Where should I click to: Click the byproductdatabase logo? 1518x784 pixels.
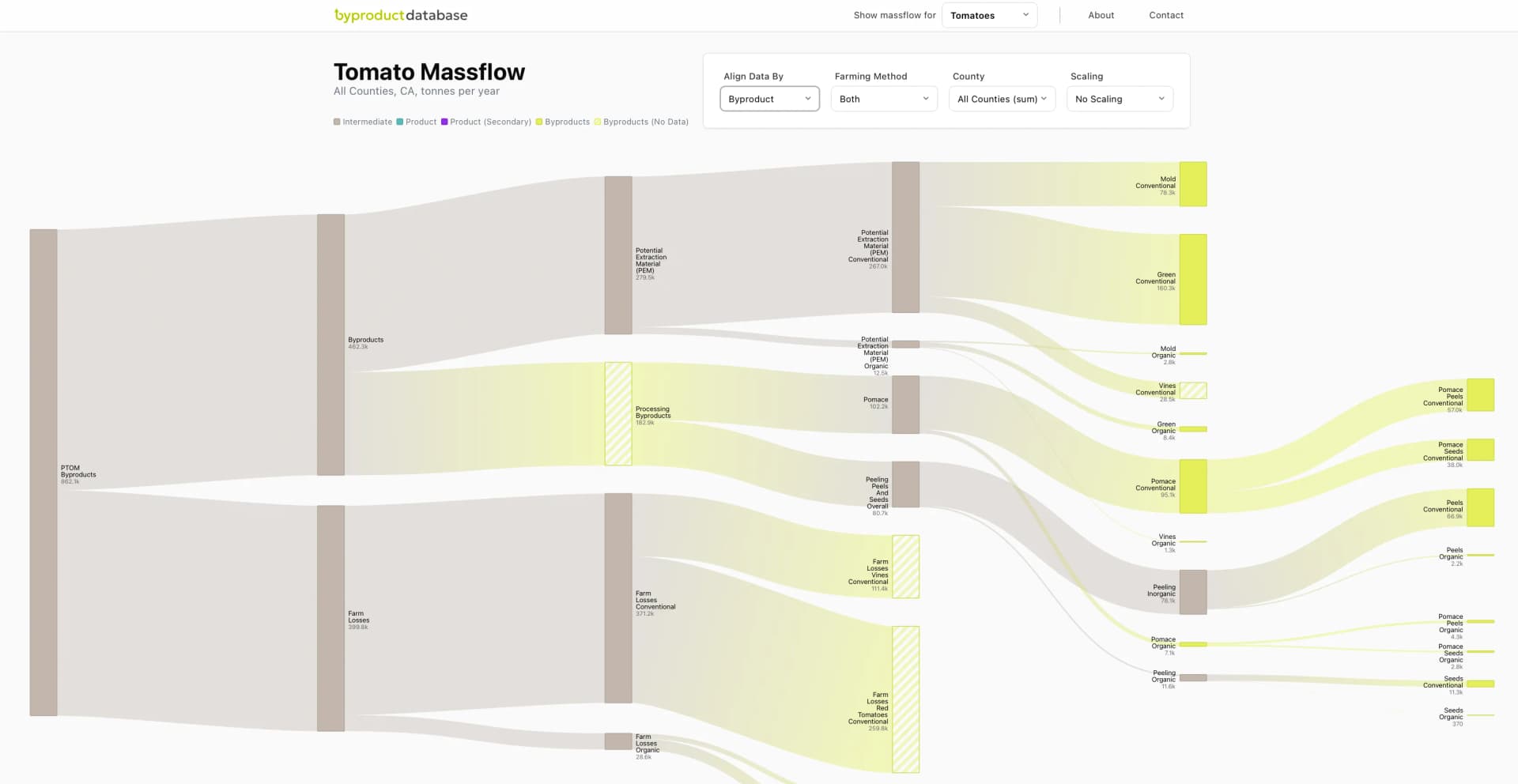[x=401, y=15]
